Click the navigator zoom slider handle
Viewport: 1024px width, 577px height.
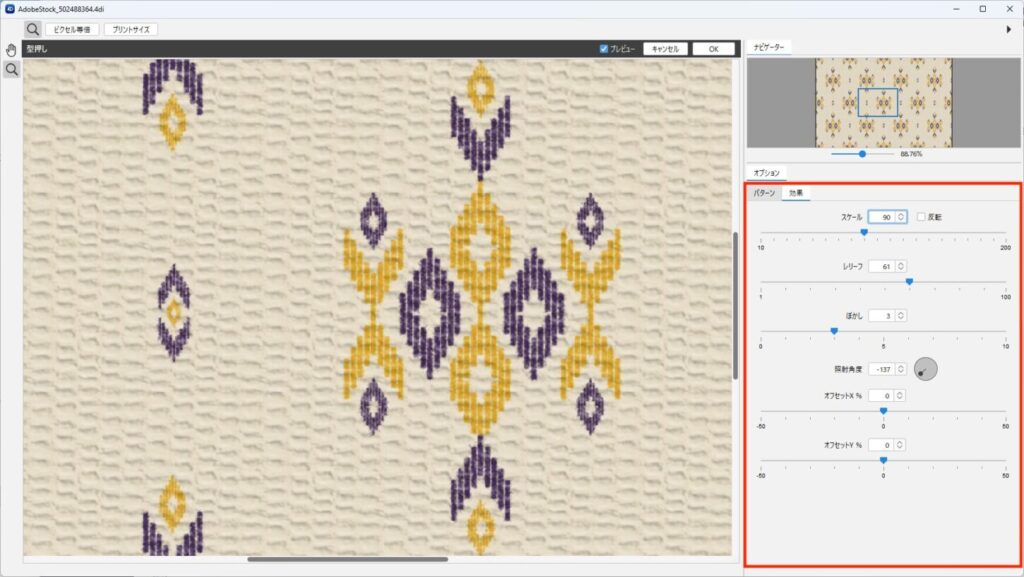point(862,154)
